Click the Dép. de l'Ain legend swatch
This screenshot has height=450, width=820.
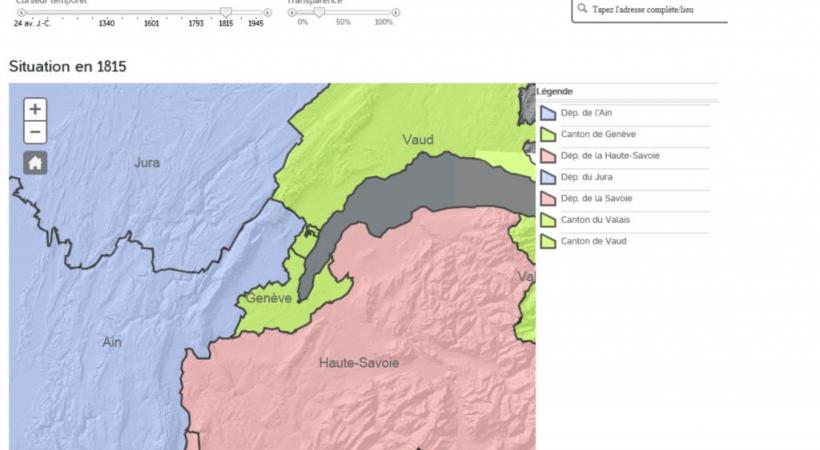coord(548,113)
